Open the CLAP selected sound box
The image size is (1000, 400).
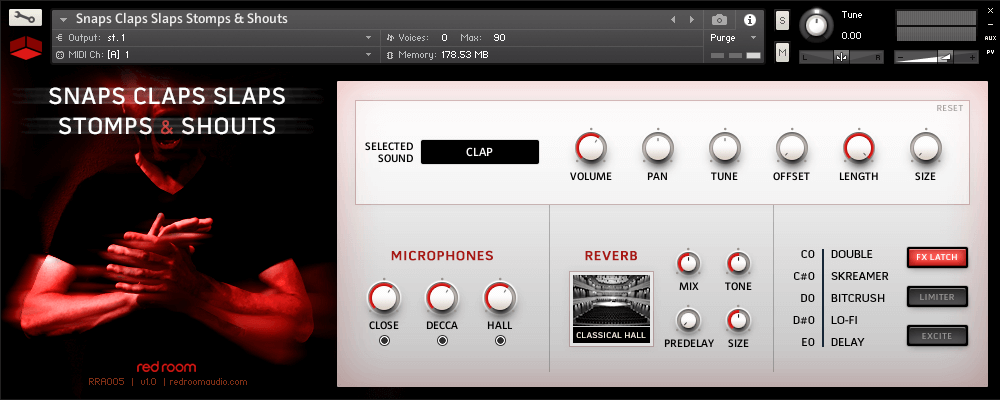click(x=480, y=152)
